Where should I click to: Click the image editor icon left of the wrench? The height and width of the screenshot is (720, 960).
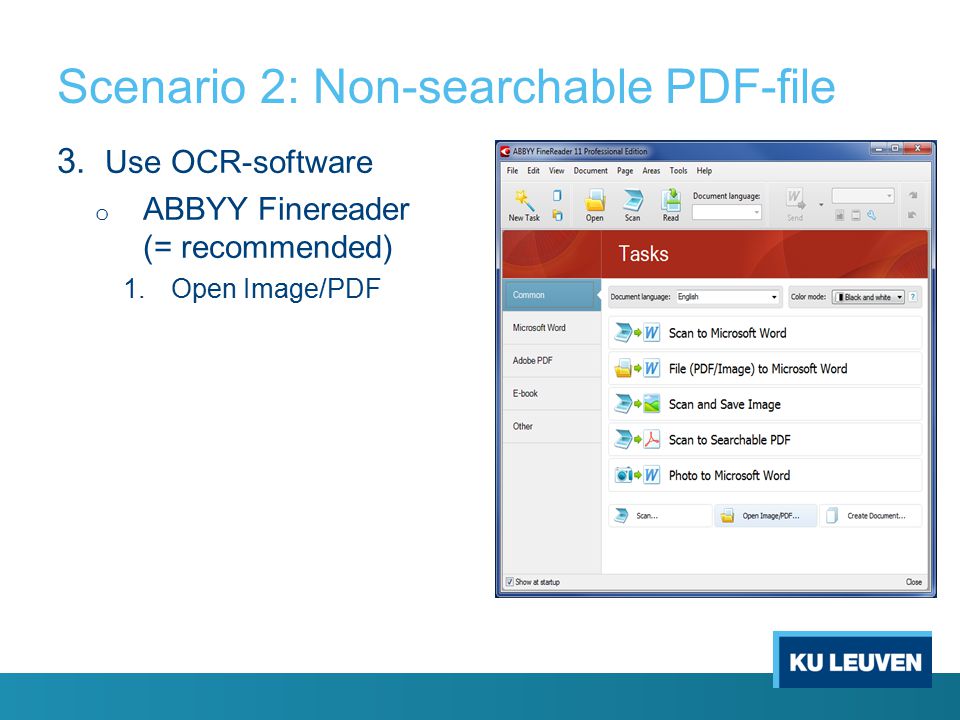coord(840,215)
